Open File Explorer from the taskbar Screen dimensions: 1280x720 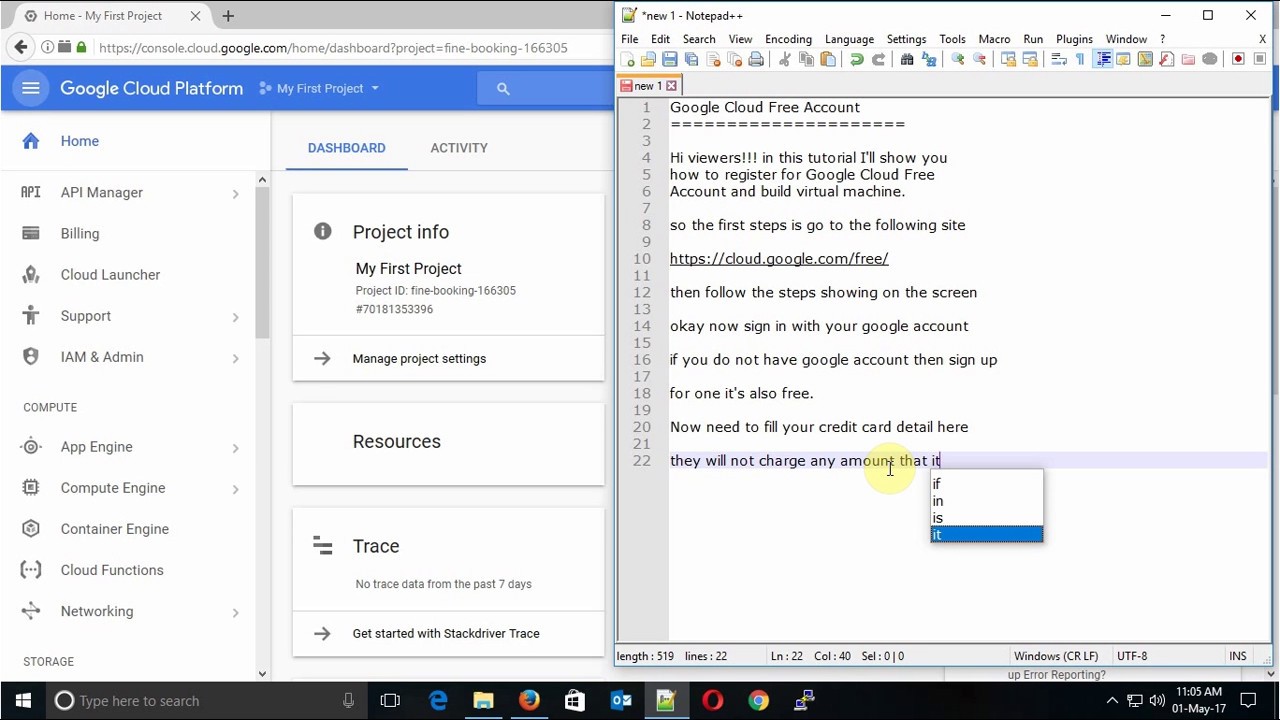(x=483, y=701)
